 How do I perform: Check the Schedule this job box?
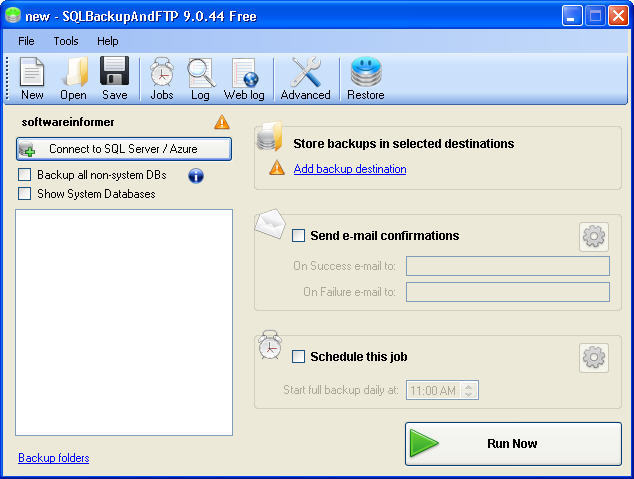point(298,357)
